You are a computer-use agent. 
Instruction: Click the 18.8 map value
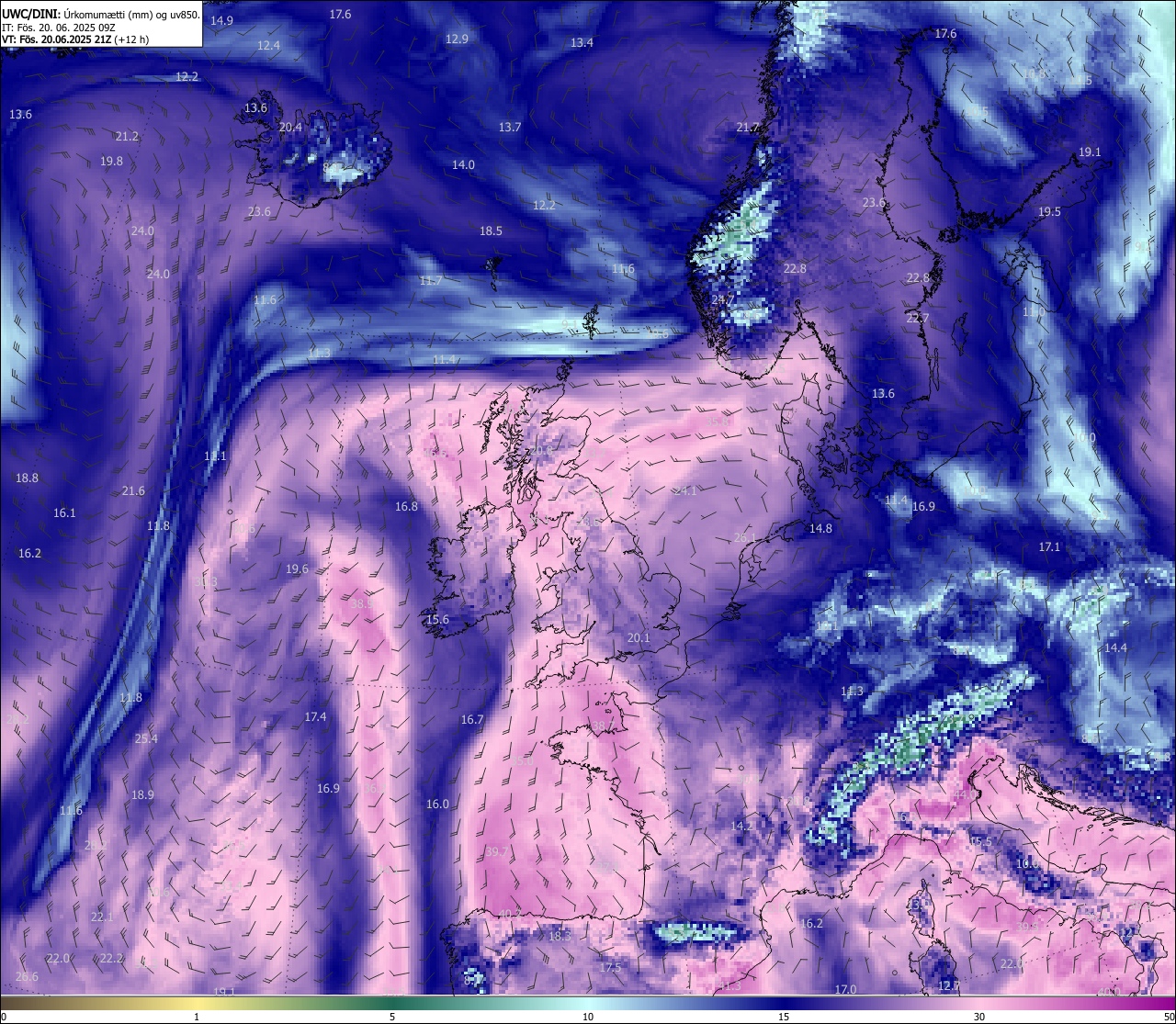pos(27,478)
